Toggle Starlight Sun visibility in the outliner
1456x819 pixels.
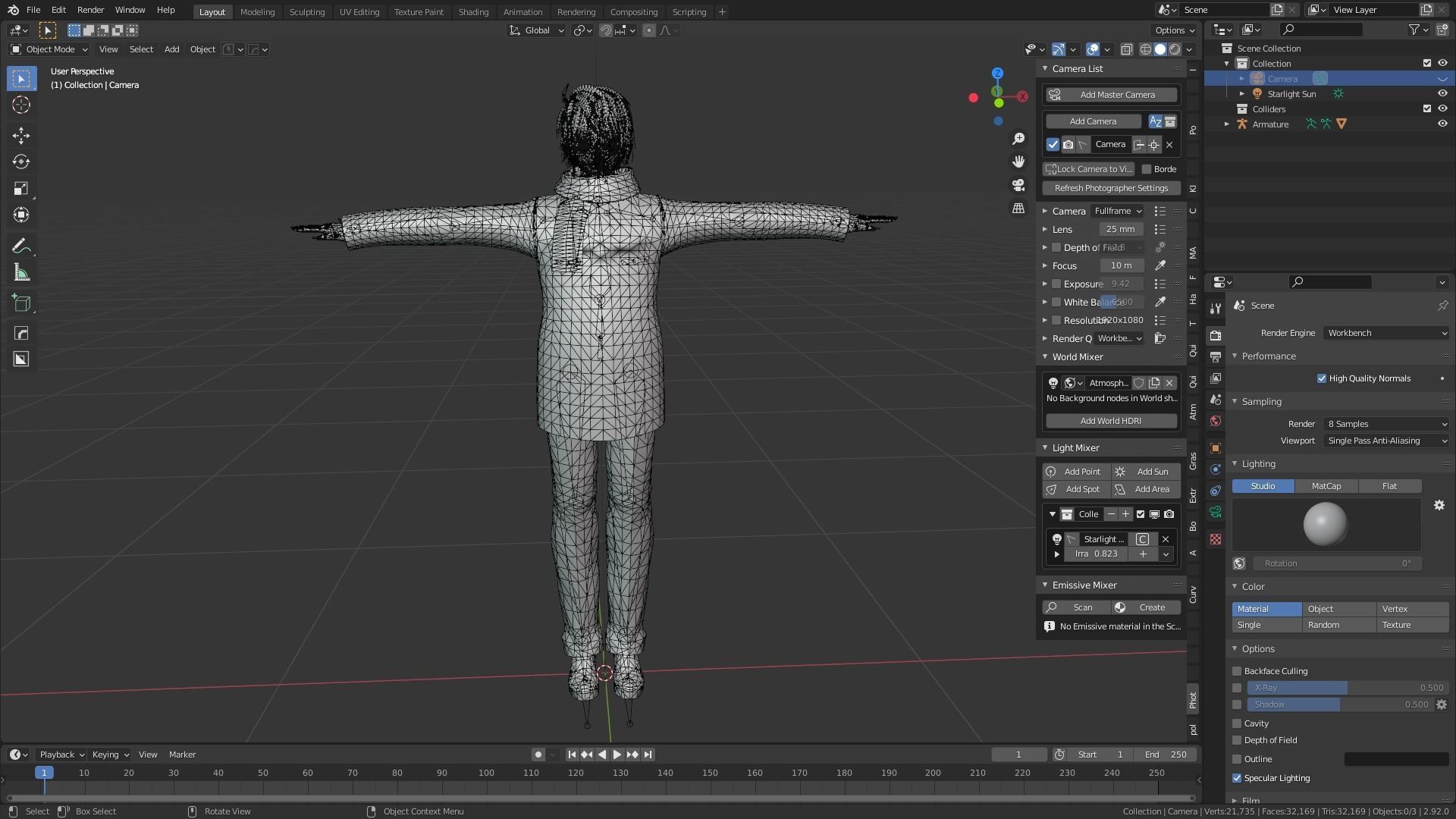1442,94
